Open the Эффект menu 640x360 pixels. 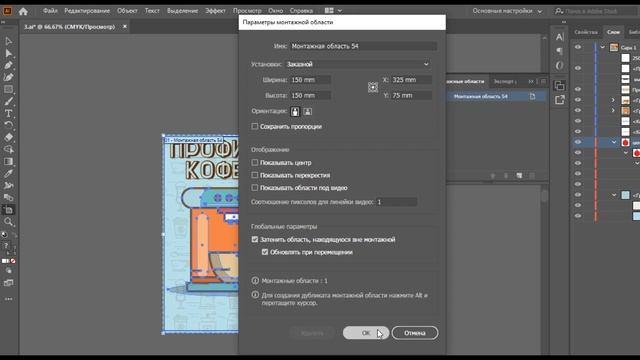coord(215,11)
